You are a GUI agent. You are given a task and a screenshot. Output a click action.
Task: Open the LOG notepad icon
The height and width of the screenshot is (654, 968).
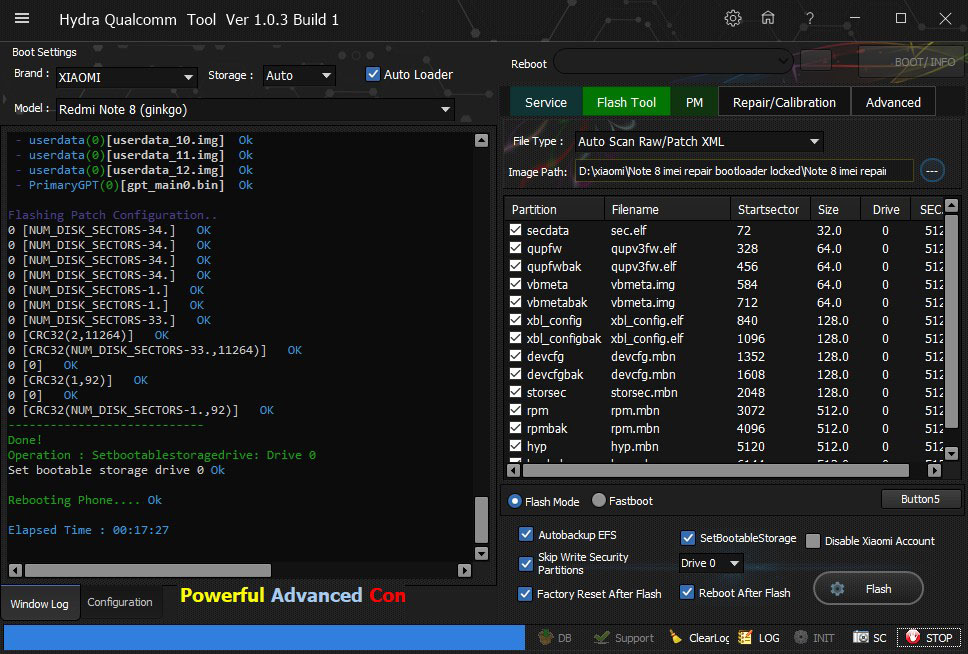(746, 637)
